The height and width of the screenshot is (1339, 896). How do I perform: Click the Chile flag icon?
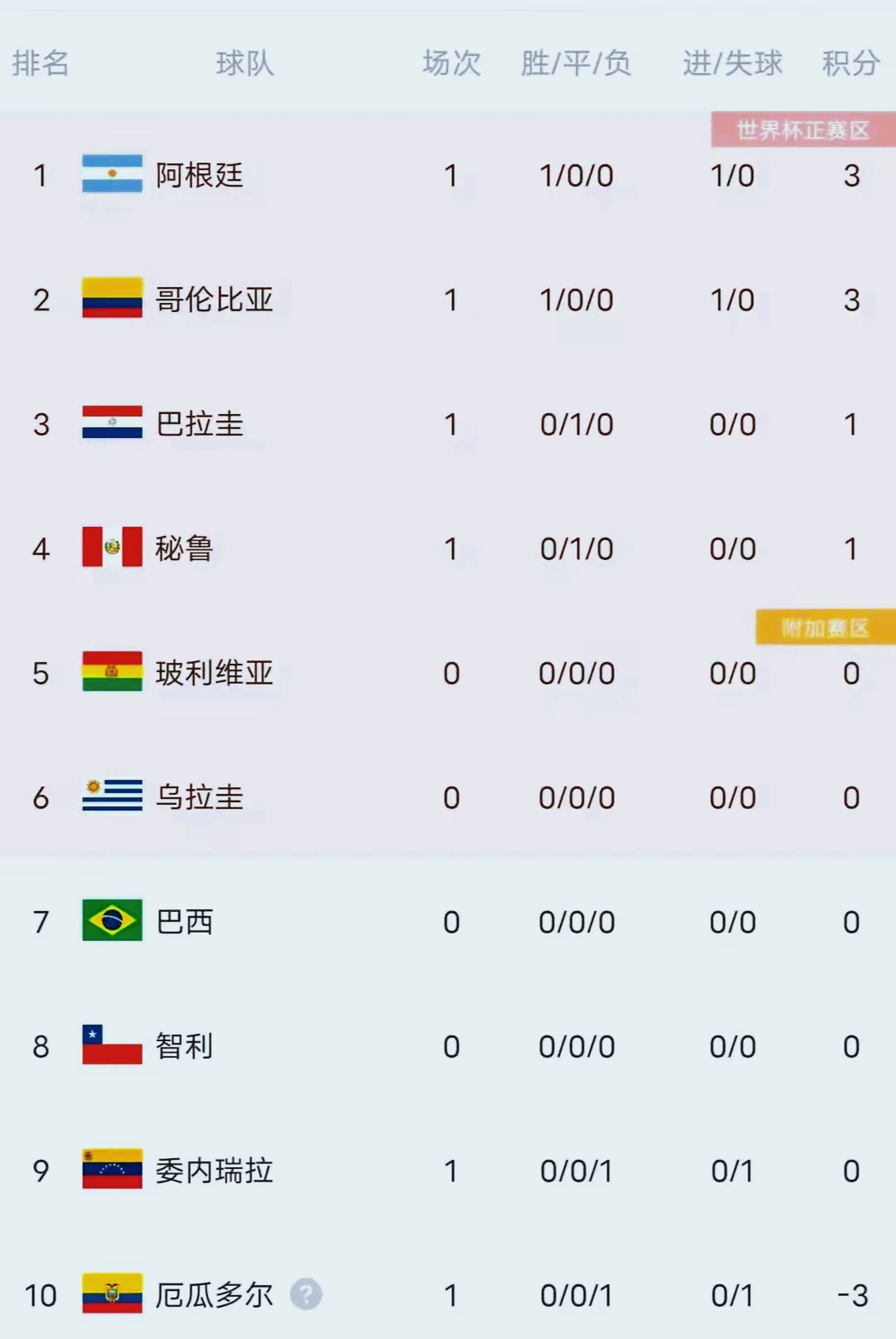[x=112, y=1045]
